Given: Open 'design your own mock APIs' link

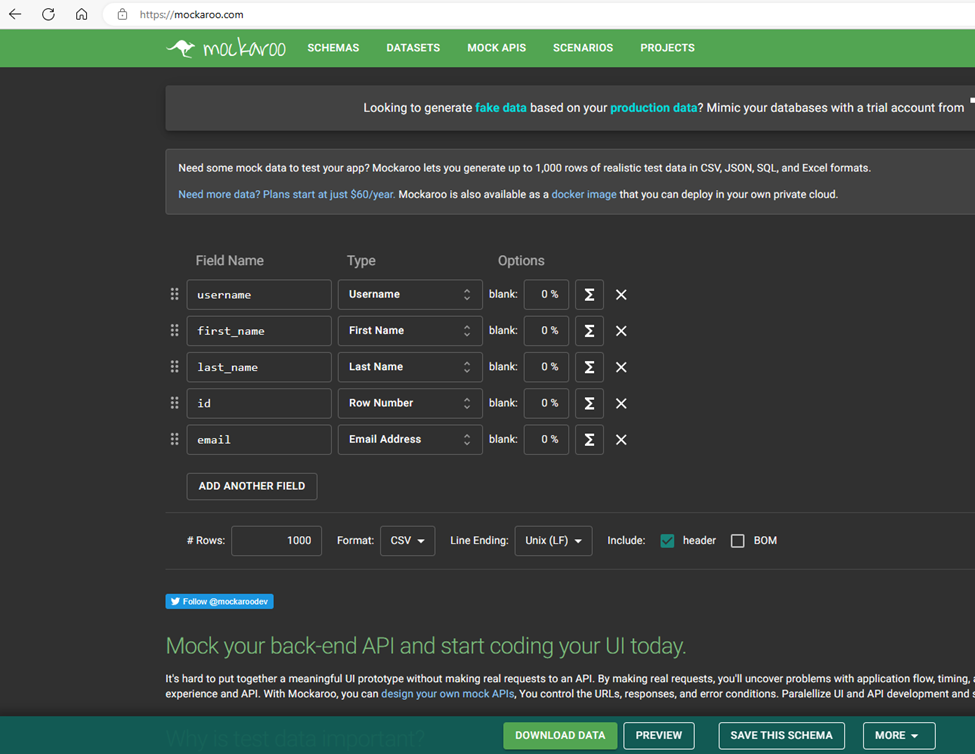Looking at the screenshot, I should click(448, 694).
